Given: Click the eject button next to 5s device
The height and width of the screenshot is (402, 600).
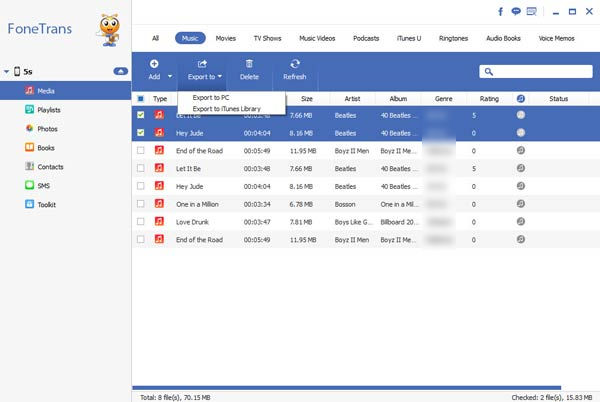Looking at the screenshot, I should click(x=121, y=71).
